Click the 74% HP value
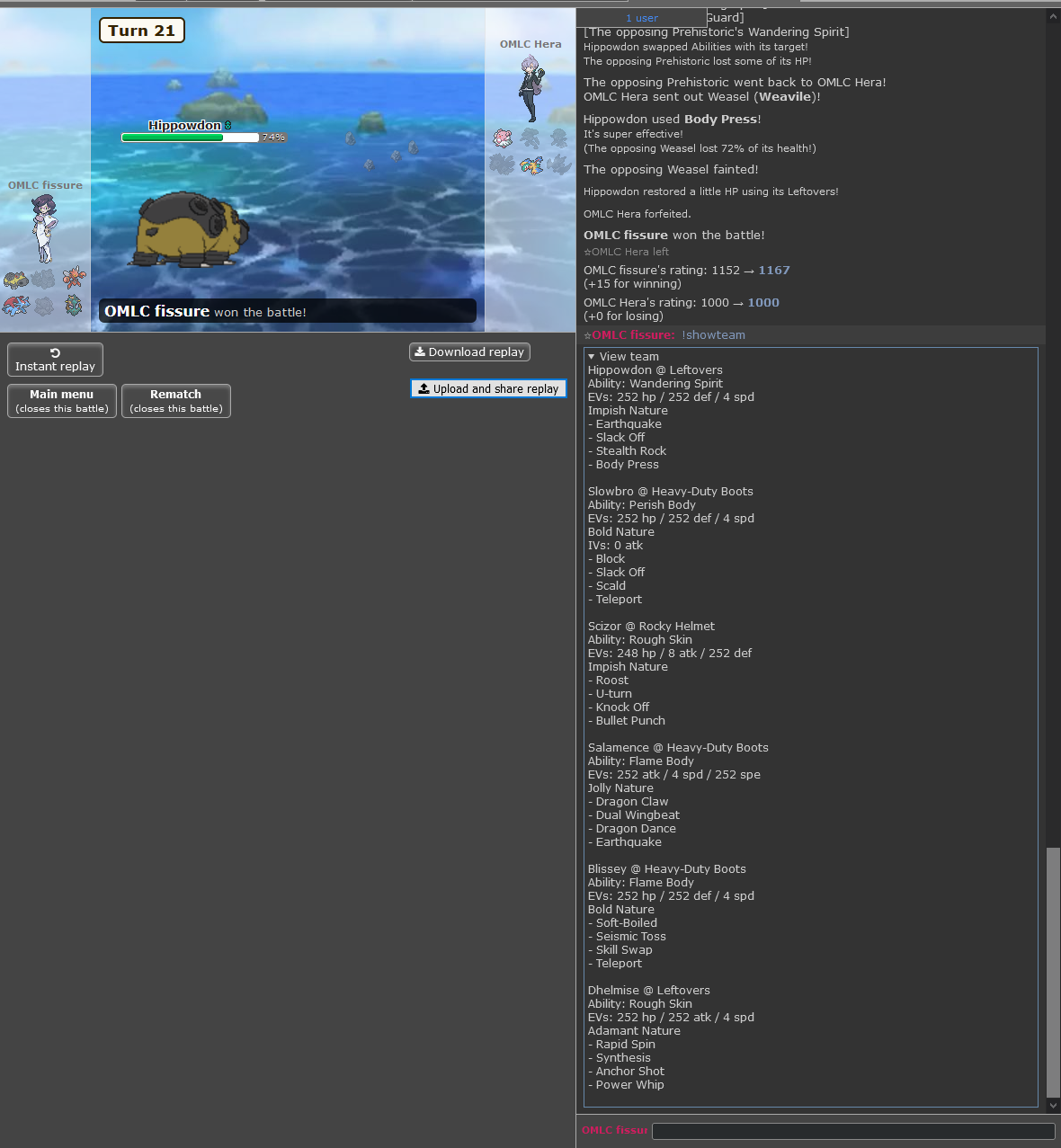Image resolution: width=1061 pixels, height=1148 pixels. point(274,138)
